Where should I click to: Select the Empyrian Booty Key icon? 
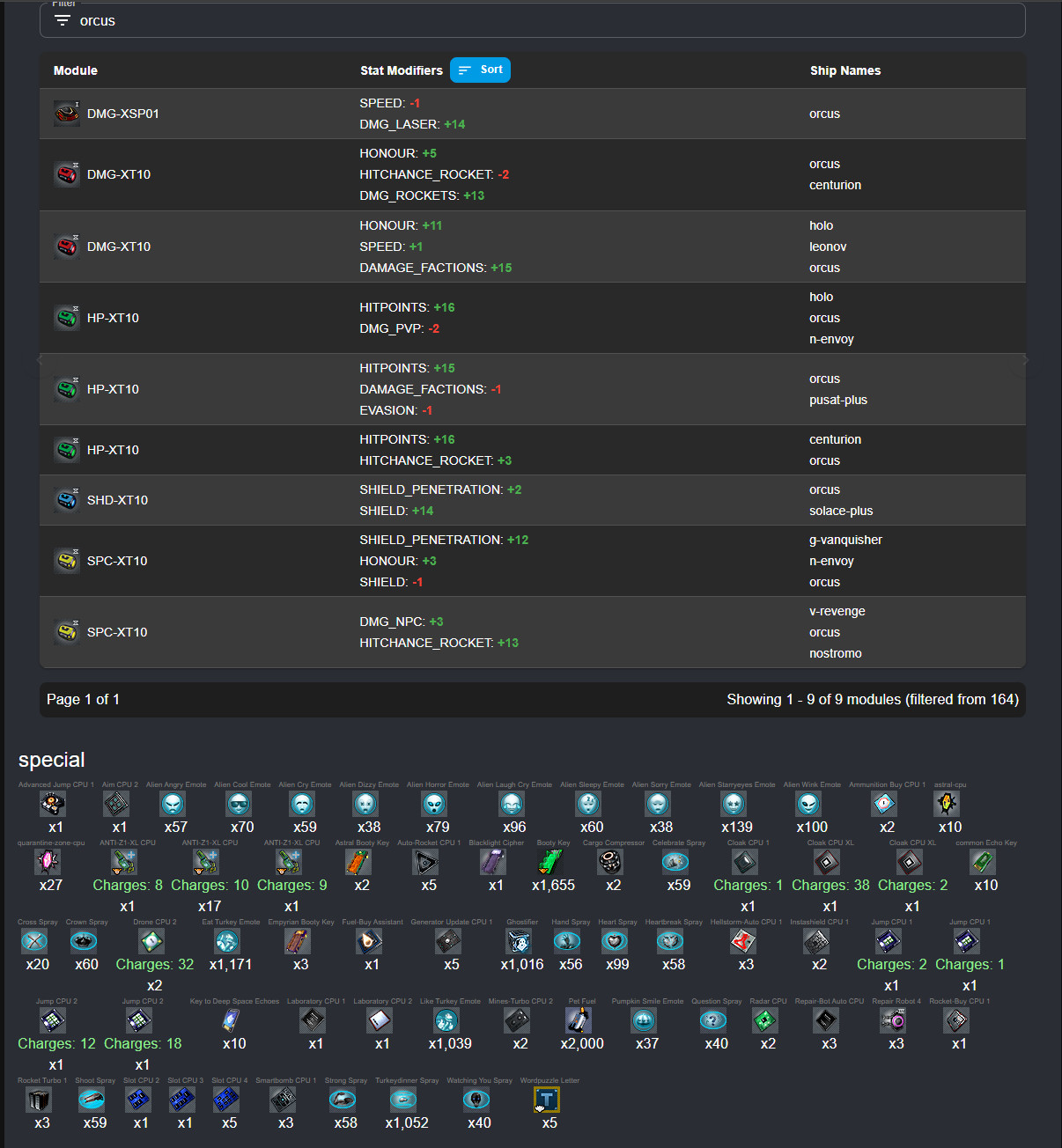click(x=298, y=941)
